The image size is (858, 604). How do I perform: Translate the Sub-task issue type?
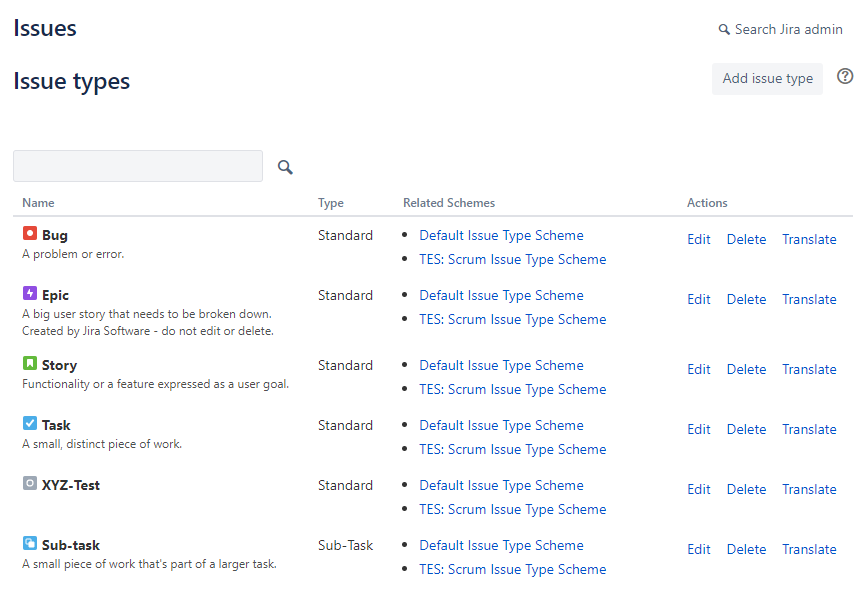pyautogui.click(x=809, y=550)
